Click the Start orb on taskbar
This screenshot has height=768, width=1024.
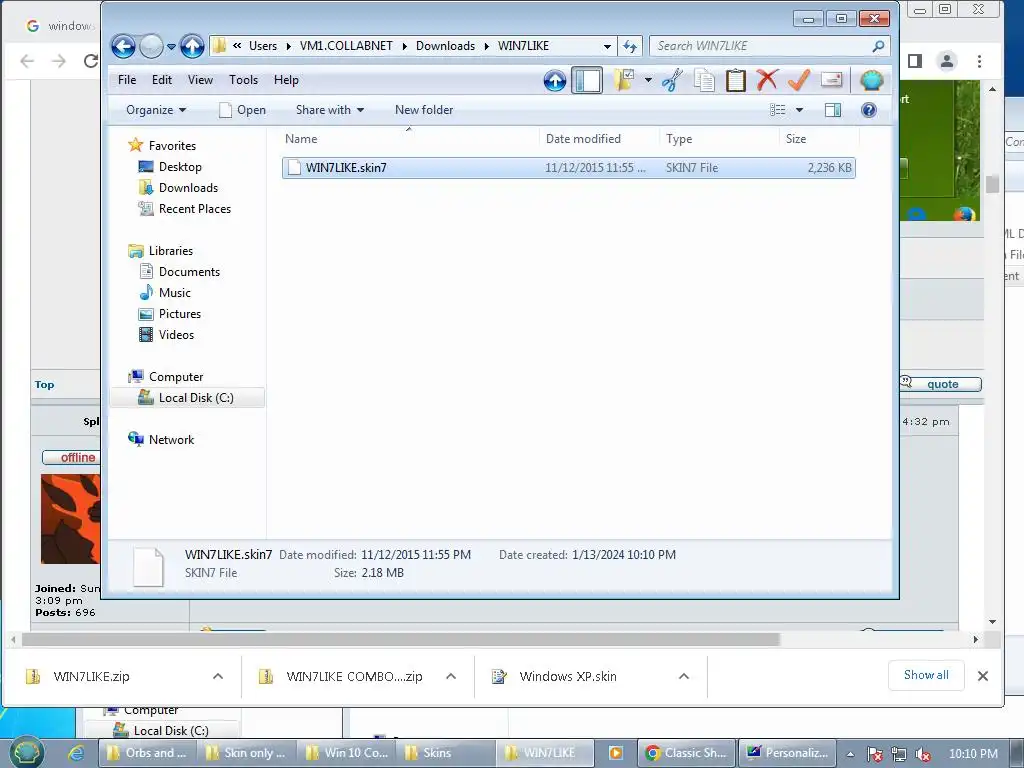26,752
